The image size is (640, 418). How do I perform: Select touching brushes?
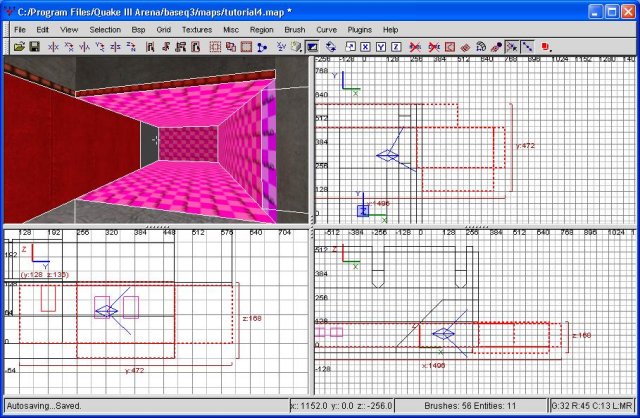(165, 47)
